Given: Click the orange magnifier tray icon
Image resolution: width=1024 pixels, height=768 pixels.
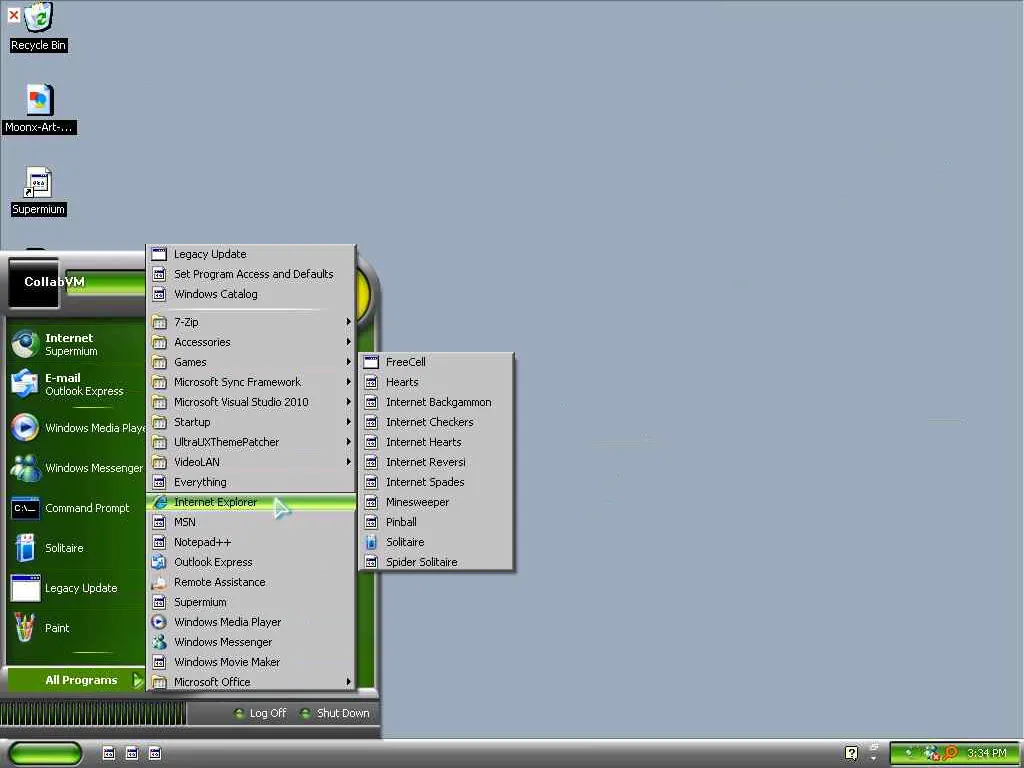Looking at the screenshot, I should 951,754.
